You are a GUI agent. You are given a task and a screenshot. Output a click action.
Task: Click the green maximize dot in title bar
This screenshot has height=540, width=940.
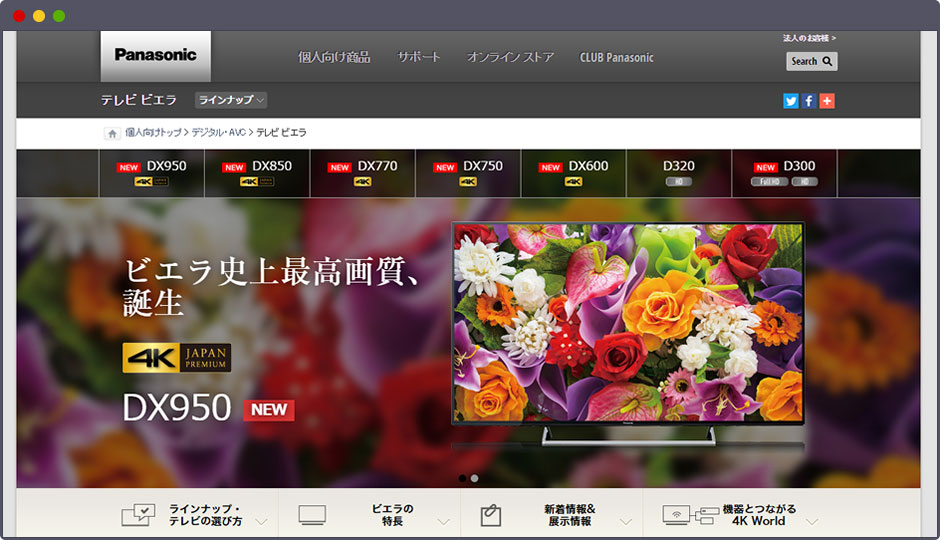(x=59, y=16)
